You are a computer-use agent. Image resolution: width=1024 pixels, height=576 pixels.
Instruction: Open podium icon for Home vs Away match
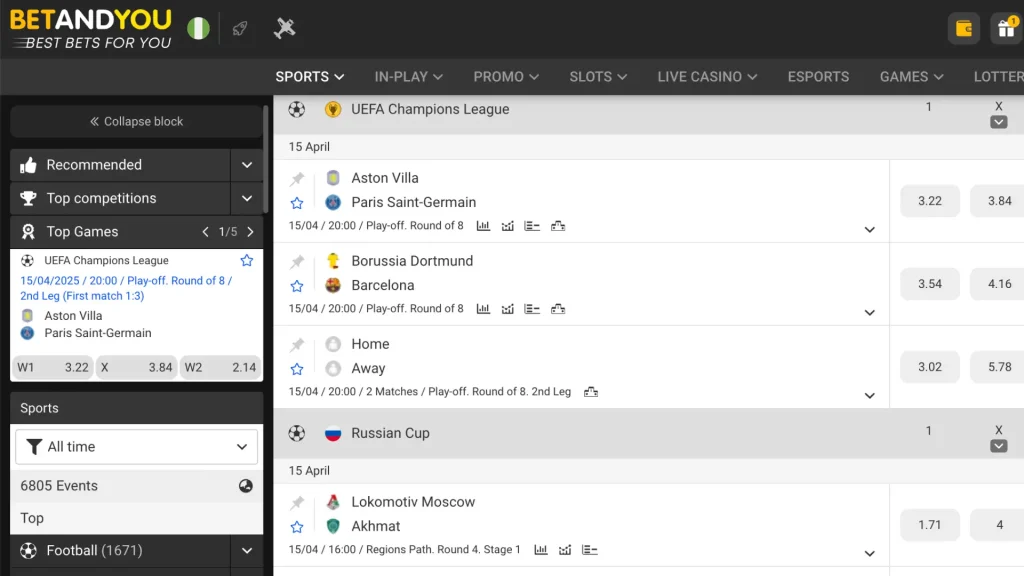(x=591, y=392)
